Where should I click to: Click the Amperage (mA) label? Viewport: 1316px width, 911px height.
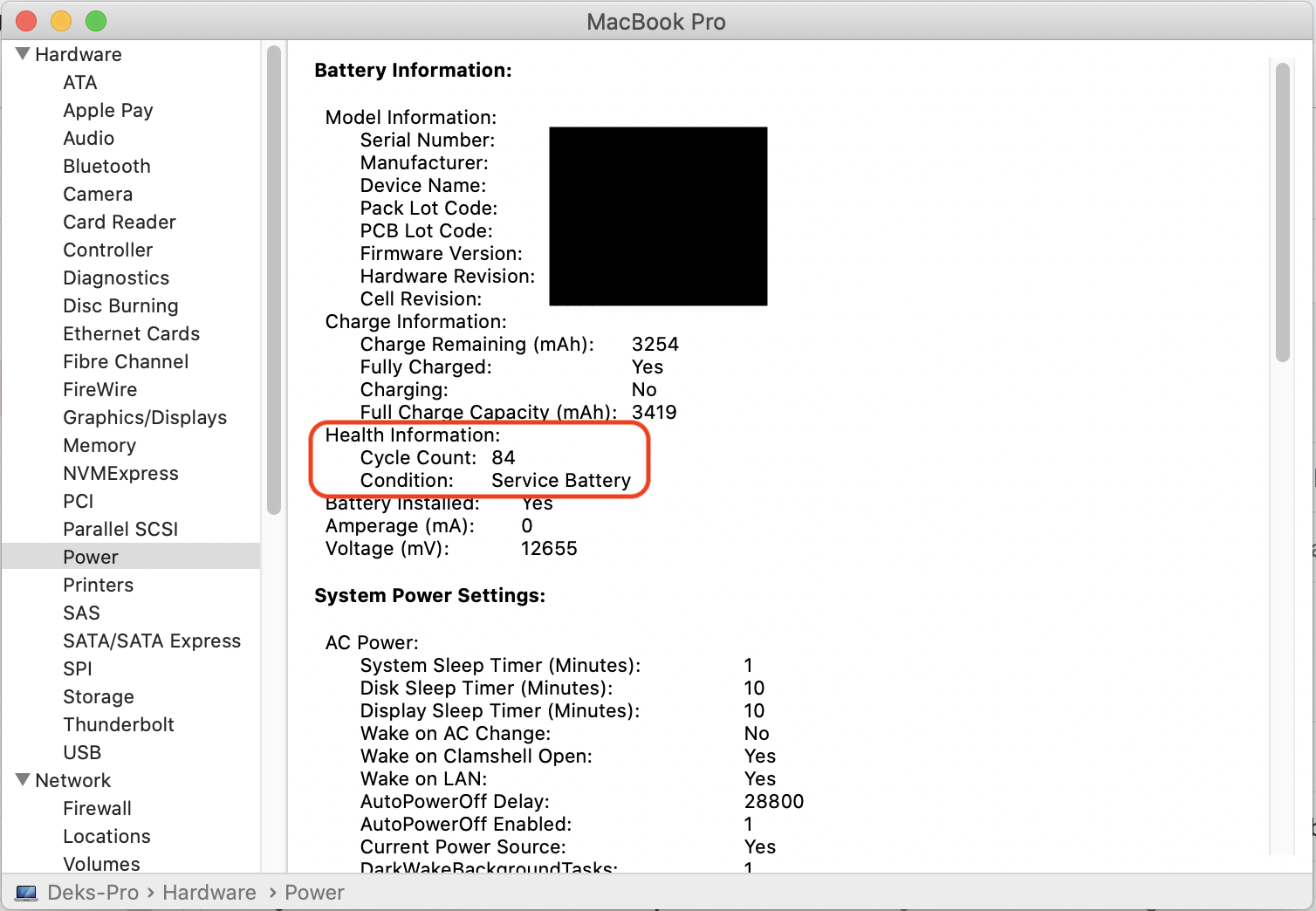(400, 525)
